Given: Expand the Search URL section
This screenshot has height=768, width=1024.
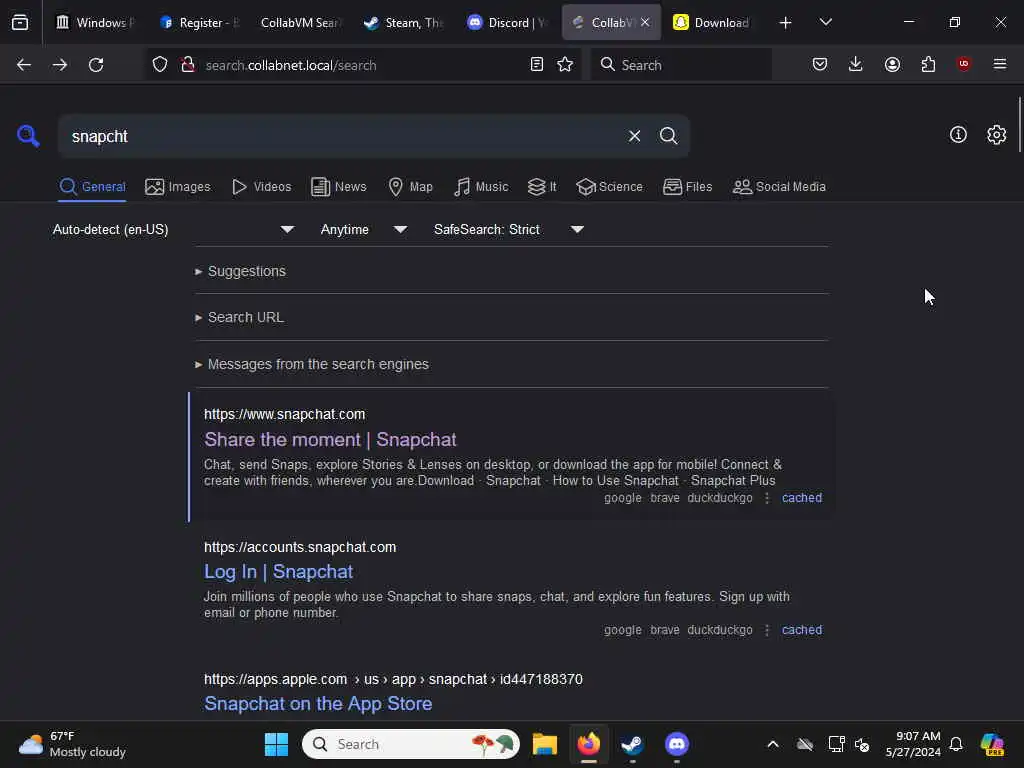Looking at the screenshot, I should tap(240, 317).
